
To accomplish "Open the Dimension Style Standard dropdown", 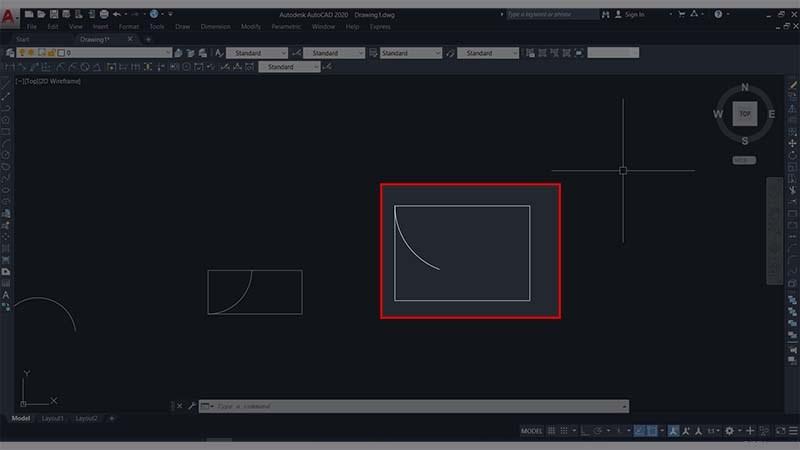I will (334, 53).
